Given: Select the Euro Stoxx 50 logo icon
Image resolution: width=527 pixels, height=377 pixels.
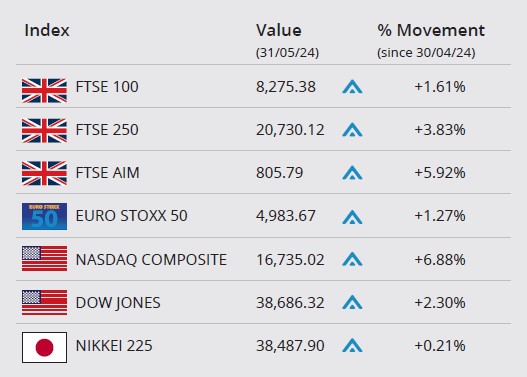Looking at the screenshot, I should pos(44,216).
